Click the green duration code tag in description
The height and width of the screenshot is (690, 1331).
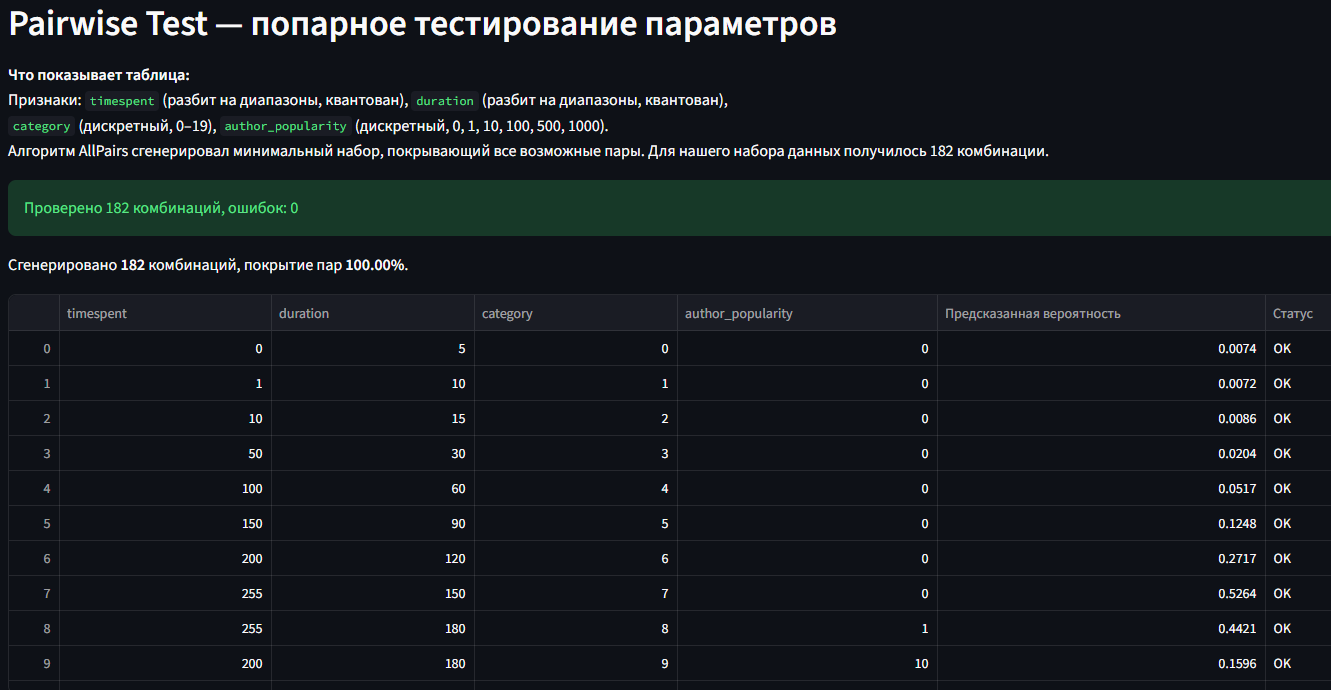click(445, 101)
